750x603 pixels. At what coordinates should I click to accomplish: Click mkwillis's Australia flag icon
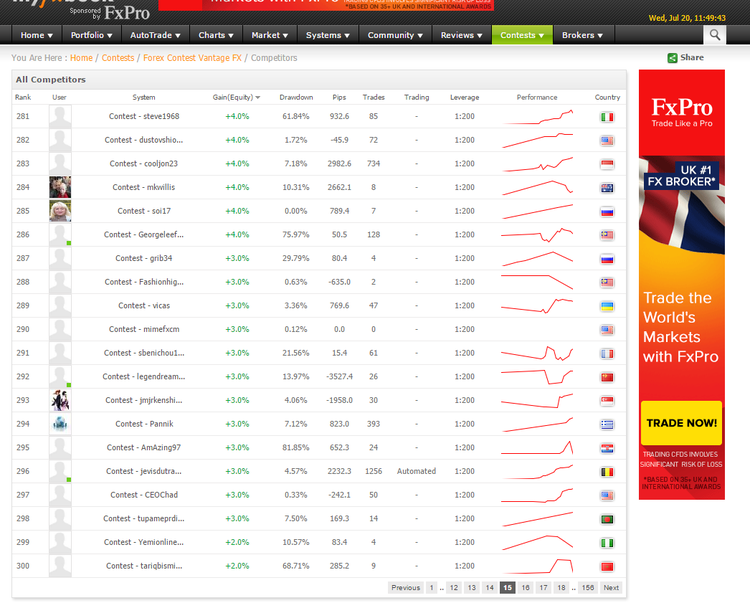(607, 188)
